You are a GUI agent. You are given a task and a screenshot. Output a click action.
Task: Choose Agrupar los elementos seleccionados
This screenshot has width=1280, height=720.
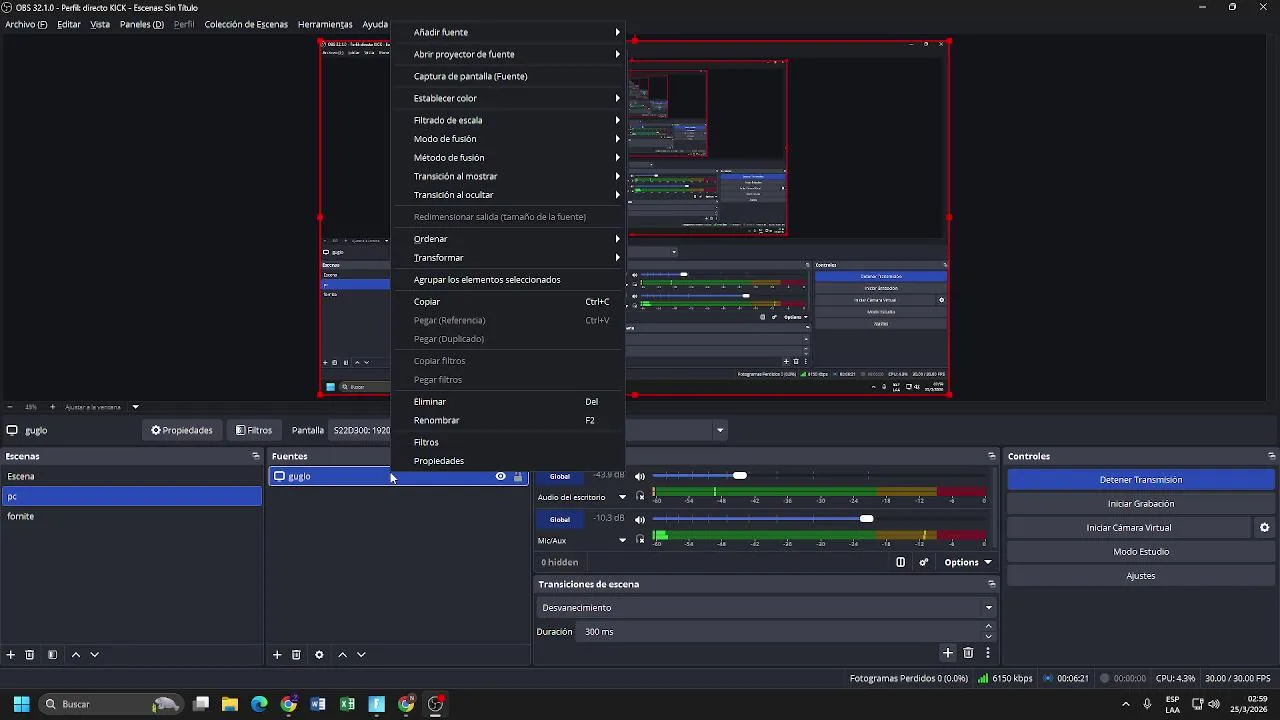[509, 280]
